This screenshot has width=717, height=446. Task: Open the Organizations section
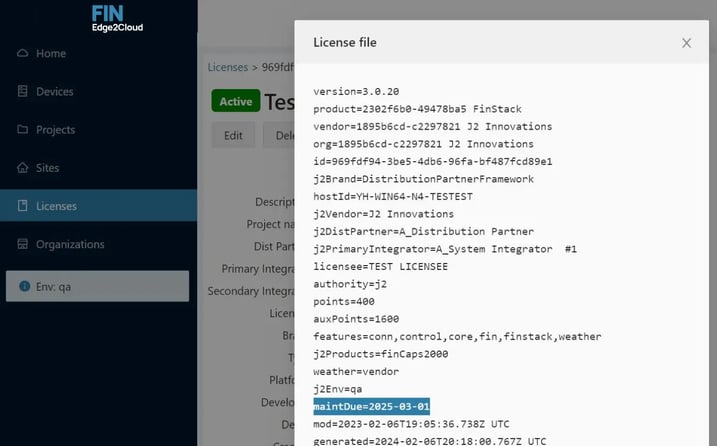[x=98, y=244]
